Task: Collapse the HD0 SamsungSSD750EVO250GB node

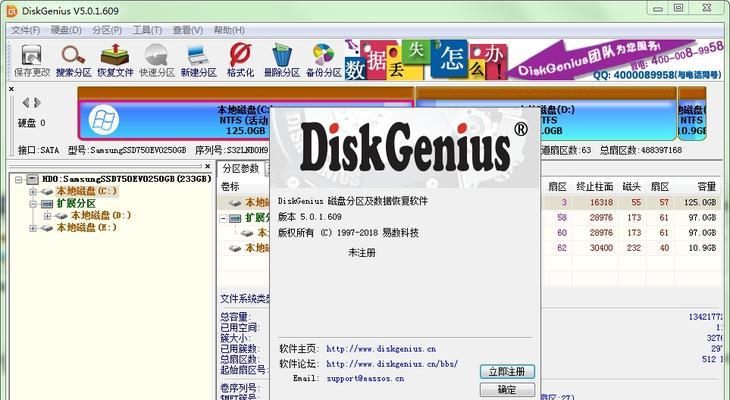Action: coord(19,179)
